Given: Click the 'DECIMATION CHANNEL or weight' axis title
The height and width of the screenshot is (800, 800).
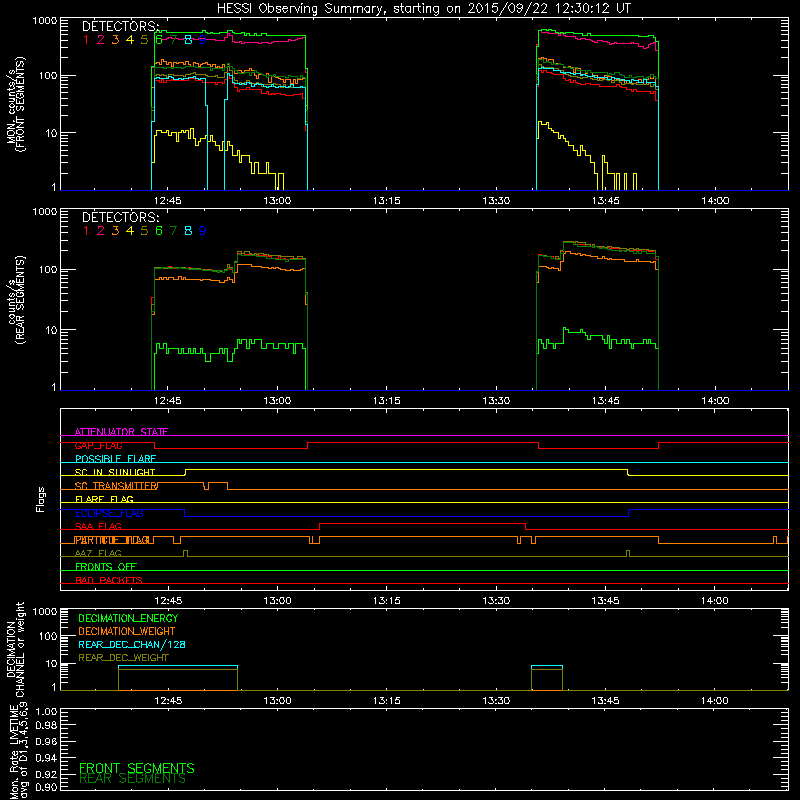Looking at the screenshot, I should click(15, 649).
